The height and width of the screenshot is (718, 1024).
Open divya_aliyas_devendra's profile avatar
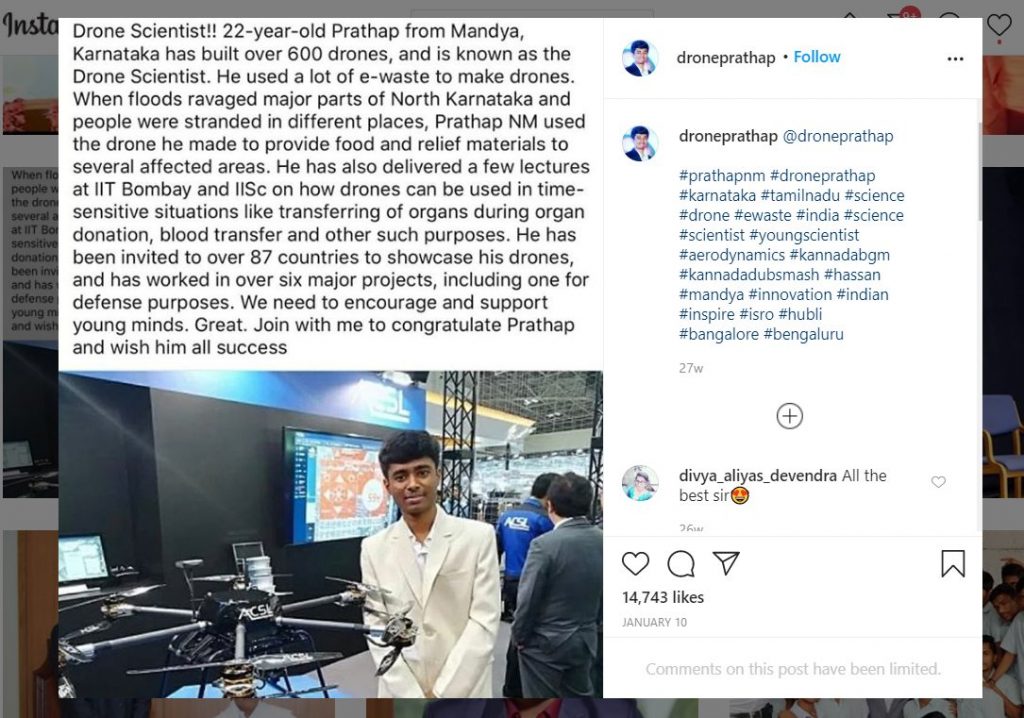click(640, 483)
